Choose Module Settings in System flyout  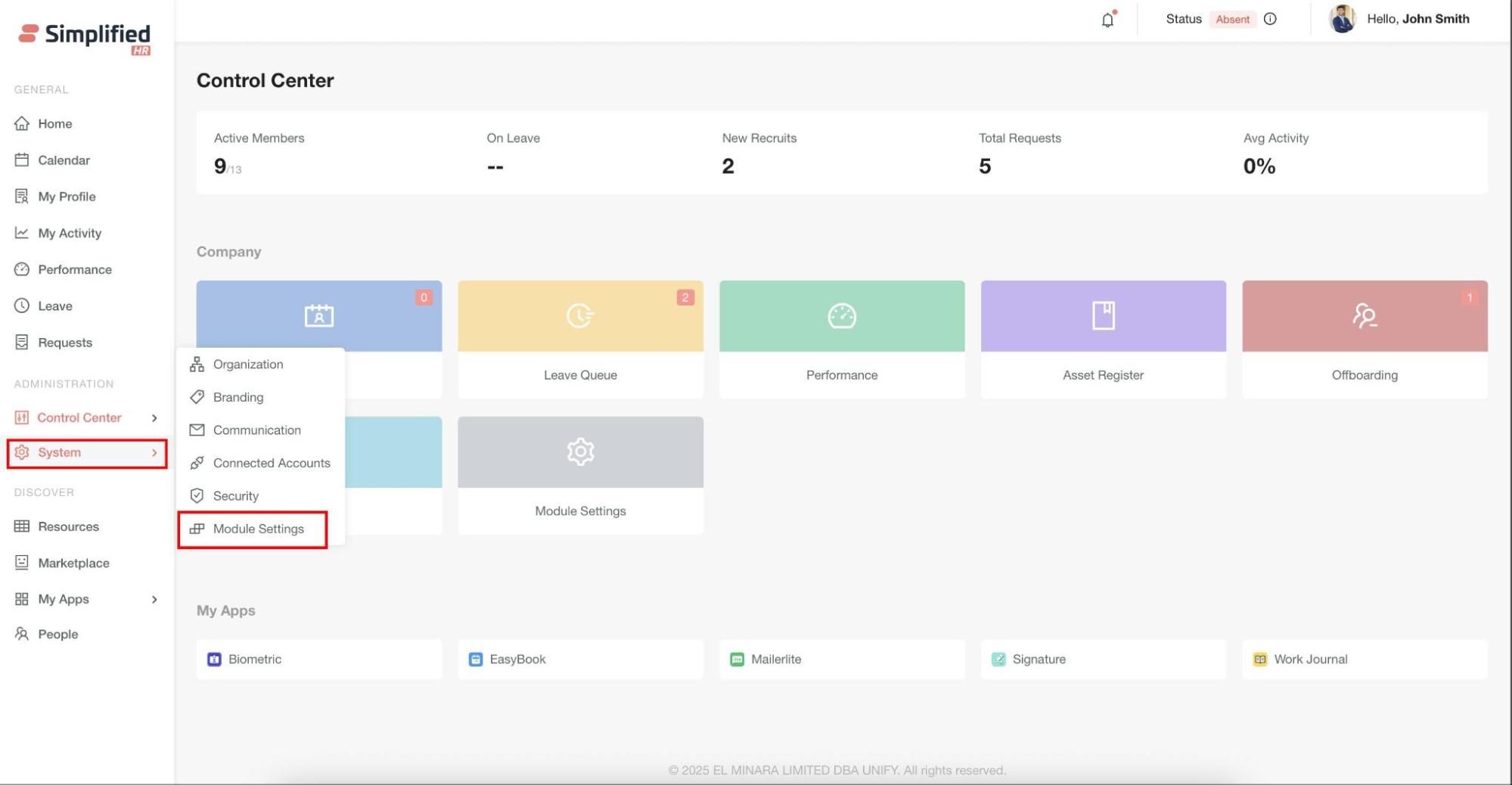click(258, 529)
